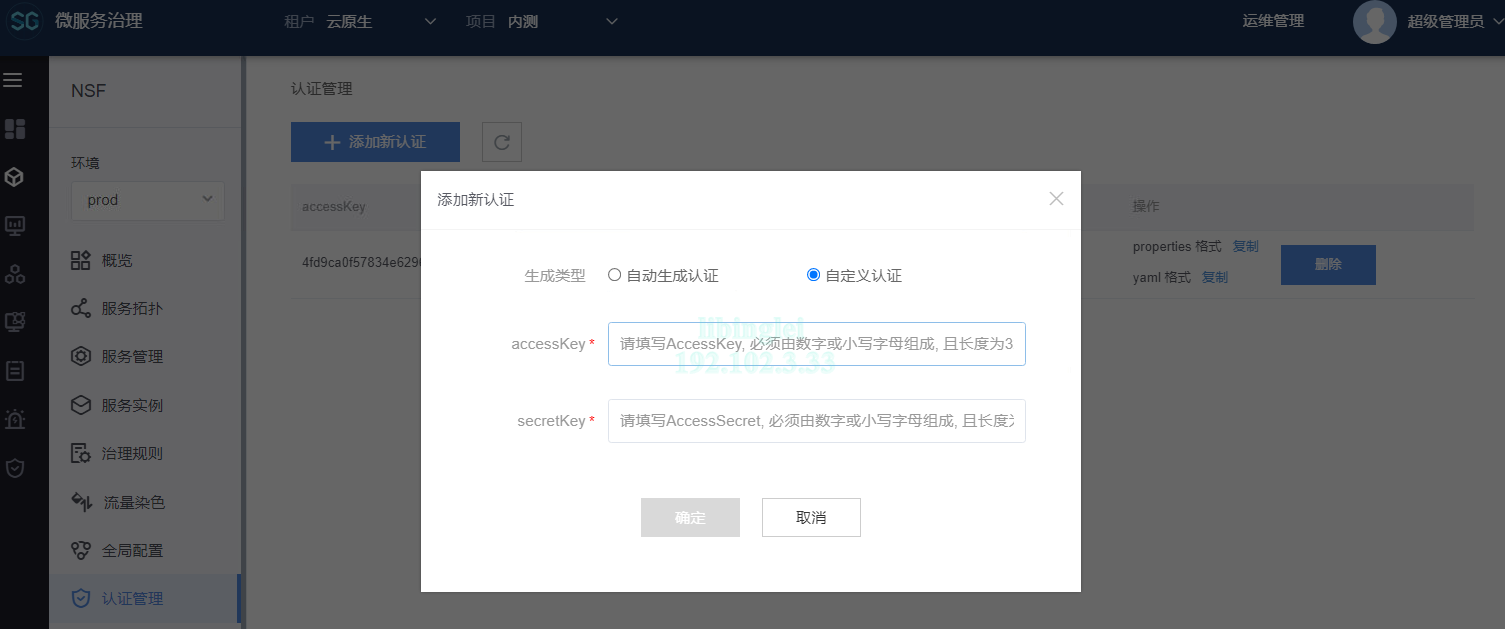Click the user avatar icon
This screenshot has height=629, width=1505.
(1374, 22)
